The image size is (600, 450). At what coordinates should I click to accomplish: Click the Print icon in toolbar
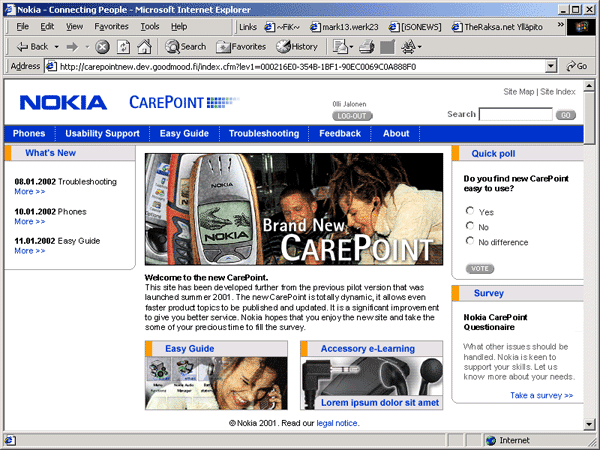[366, 46]
